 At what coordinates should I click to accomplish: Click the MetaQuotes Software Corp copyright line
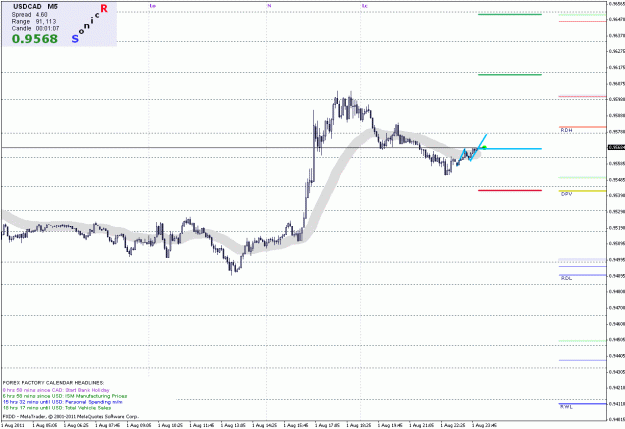click(71, 416)
